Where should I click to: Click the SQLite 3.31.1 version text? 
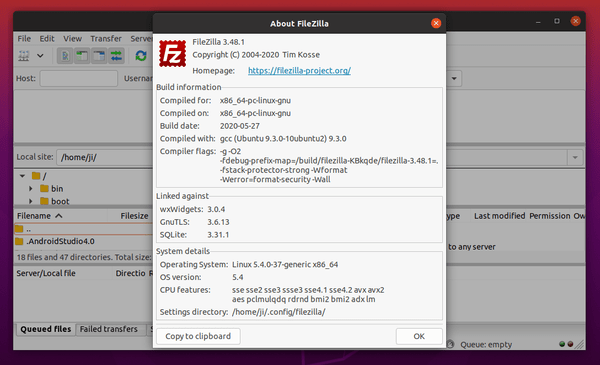(x=218, y=235)
